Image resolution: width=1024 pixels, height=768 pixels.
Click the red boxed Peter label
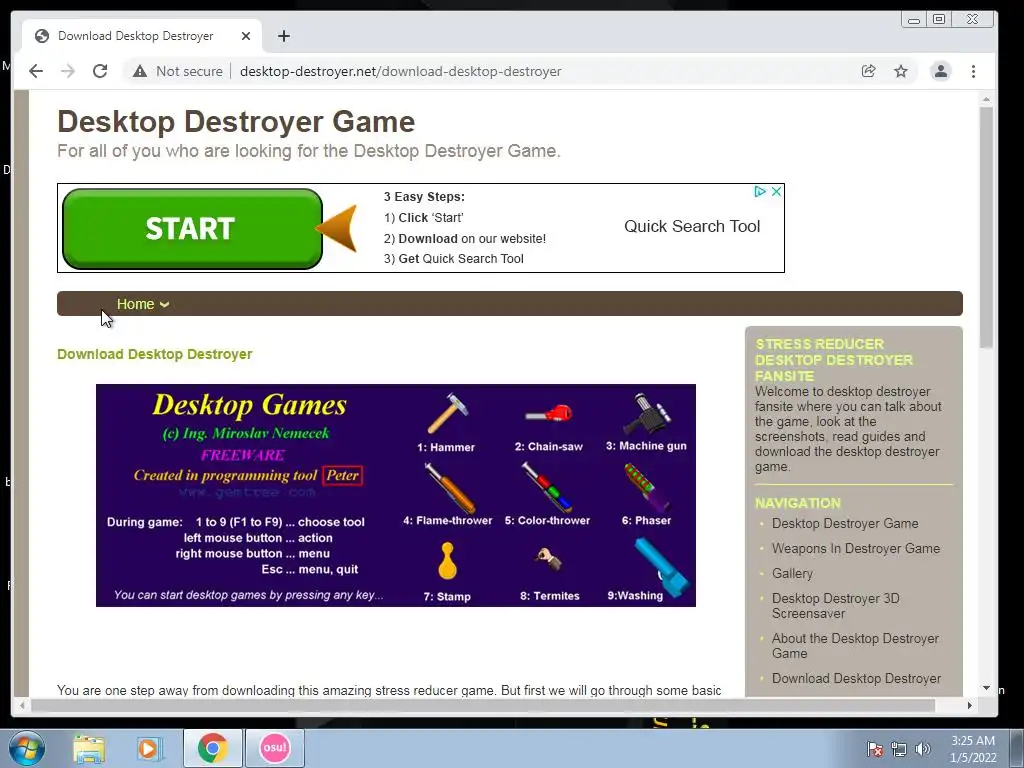pyautogui.click(x=343, y=475)
